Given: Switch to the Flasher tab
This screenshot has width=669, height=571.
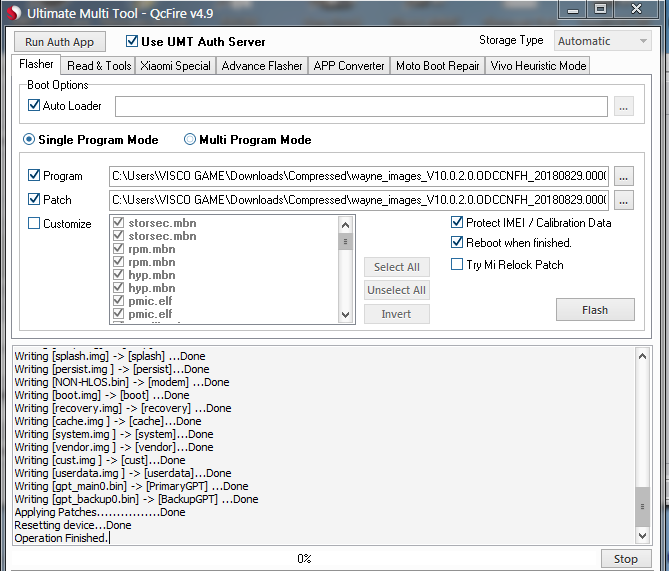Looking at the screenshot, I should 36,64.
